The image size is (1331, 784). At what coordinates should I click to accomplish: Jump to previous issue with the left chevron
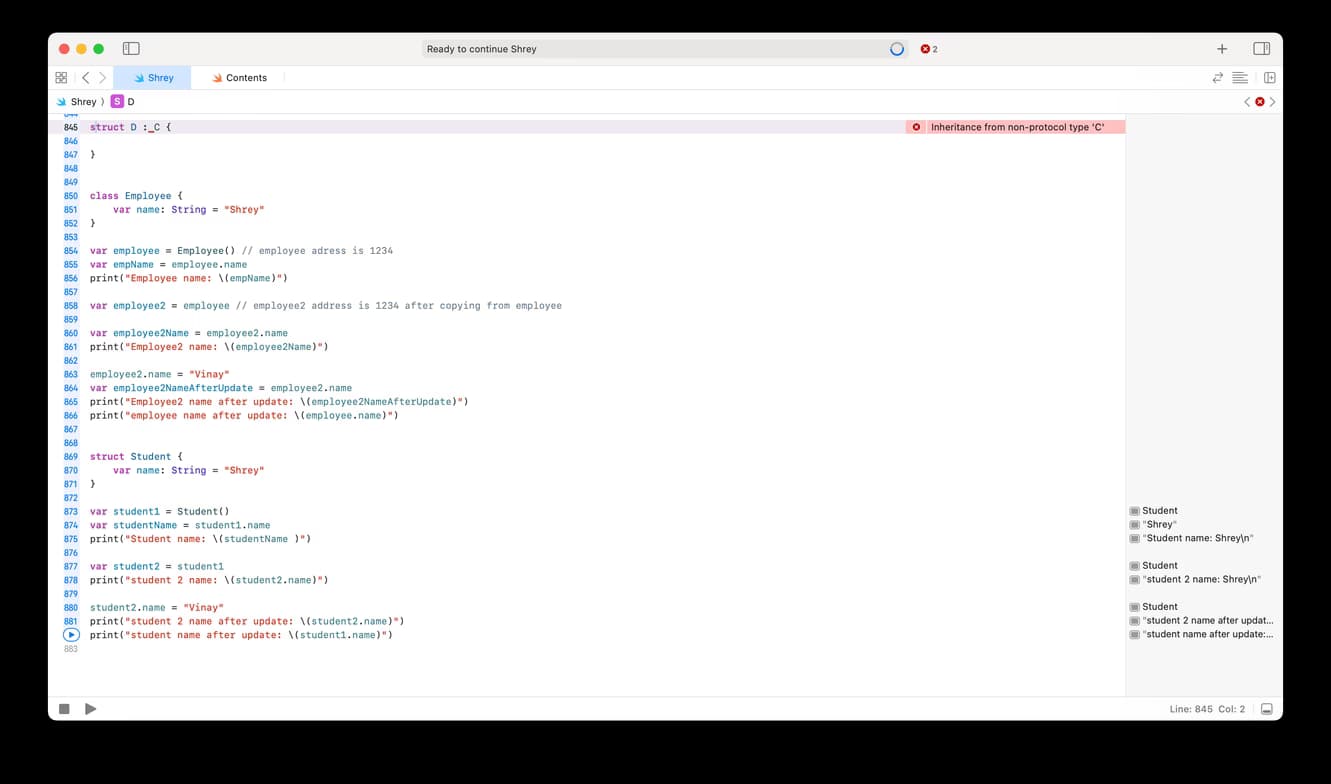coord(1246,101)
